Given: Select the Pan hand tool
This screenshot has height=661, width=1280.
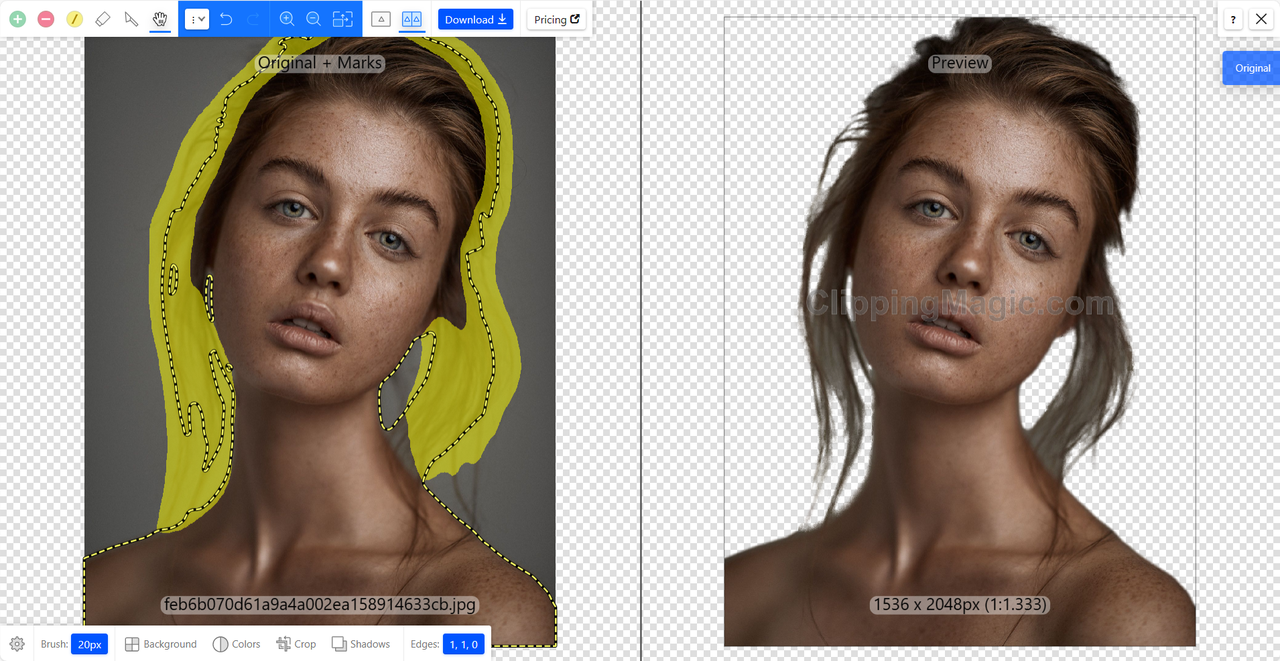Looking at the screenshot, I should [160, 19].
